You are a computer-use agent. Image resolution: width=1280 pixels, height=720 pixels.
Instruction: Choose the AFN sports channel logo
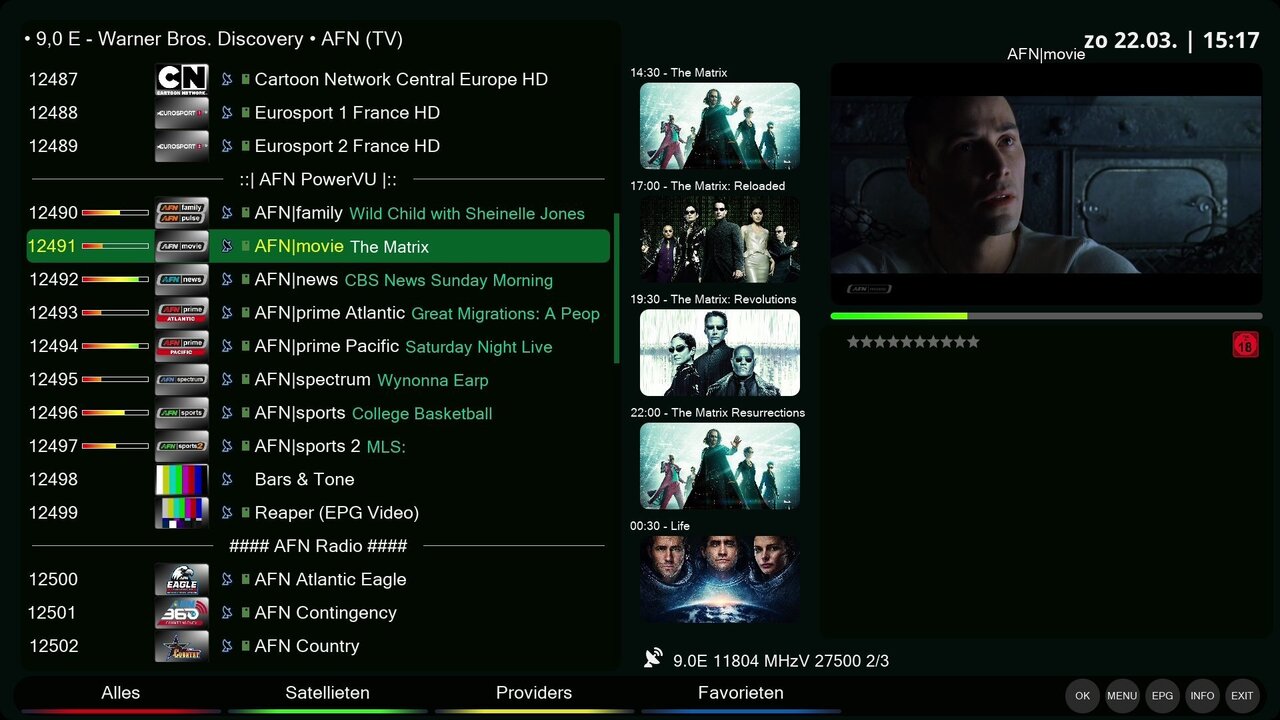click(x=182, y=413)
